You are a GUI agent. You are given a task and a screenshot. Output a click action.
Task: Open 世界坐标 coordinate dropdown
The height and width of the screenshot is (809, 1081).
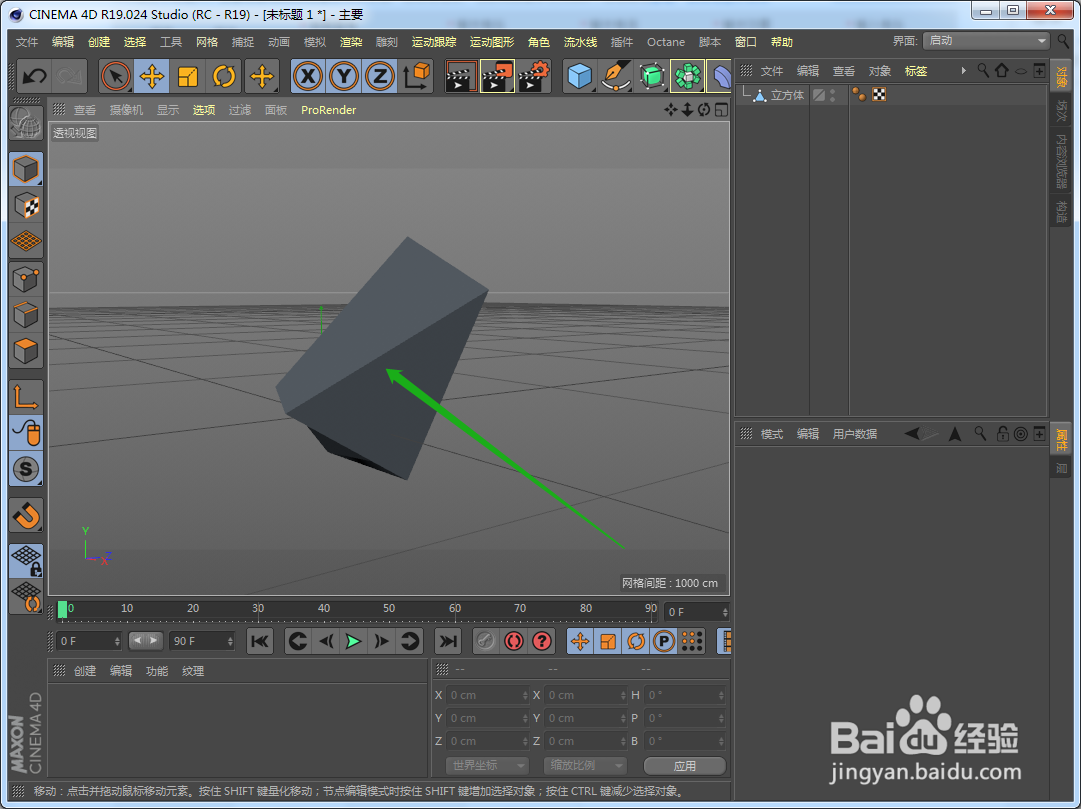pos(487,766)
